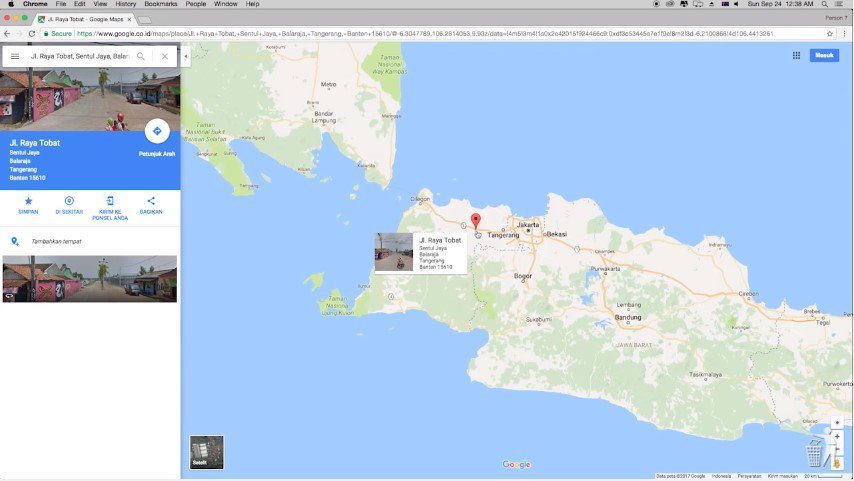Open Chrome three-dot menu
This screenshot has height=481, width=854.
click(x=845, y=34)
